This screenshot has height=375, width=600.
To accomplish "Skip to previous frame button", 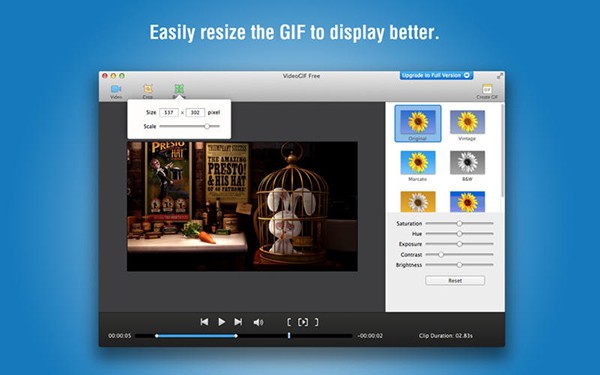I will pos(204,322).
